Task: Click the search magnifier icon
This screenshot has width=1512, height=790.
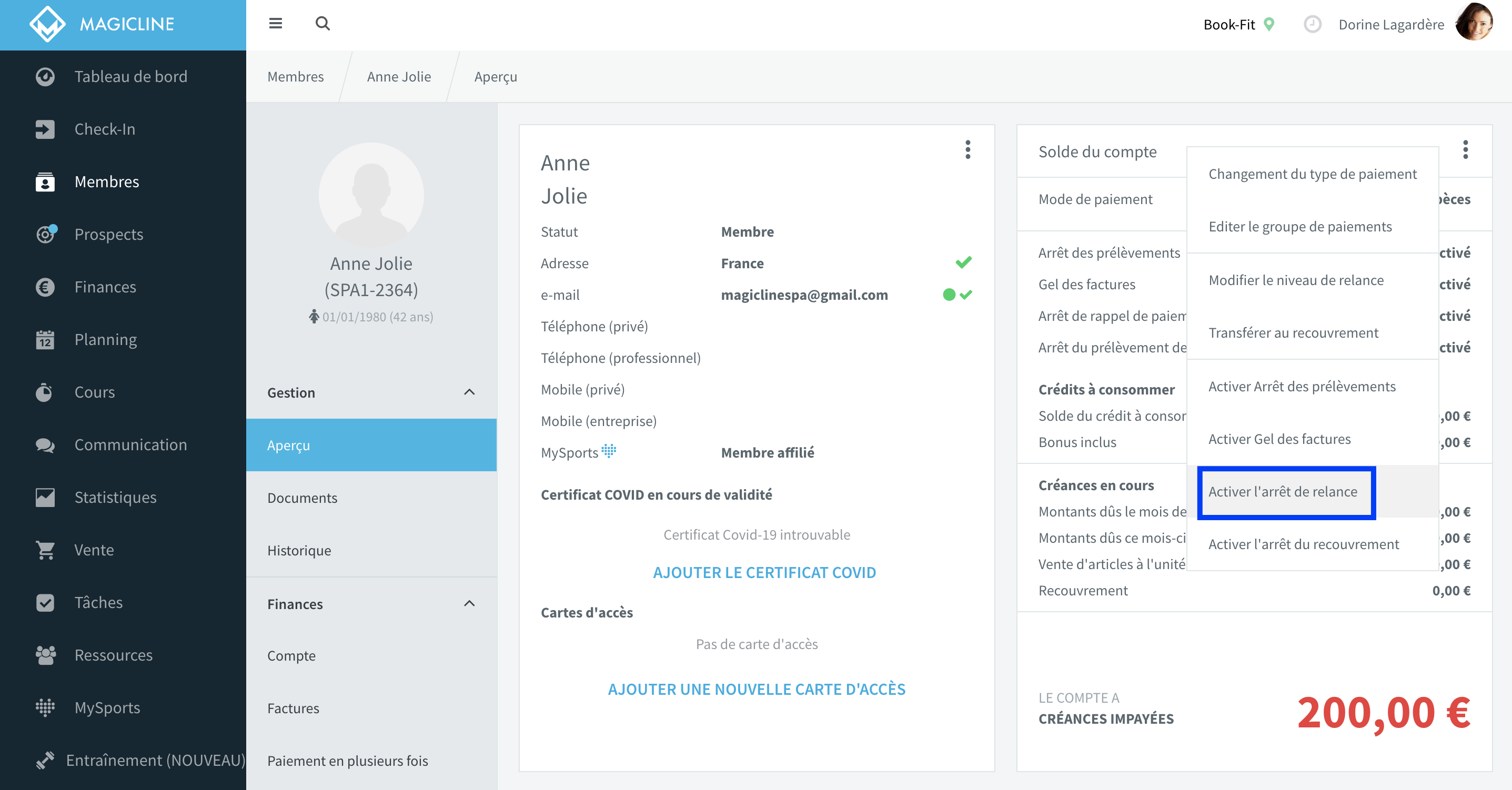Action: pyautogui.click(x=322, y=24)
